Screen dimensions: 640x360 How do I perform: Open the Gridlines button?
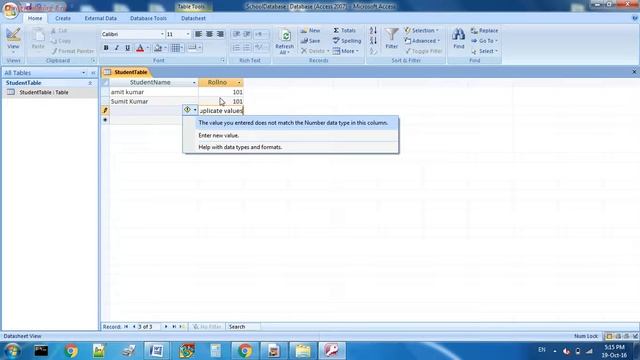pos(176,48)
